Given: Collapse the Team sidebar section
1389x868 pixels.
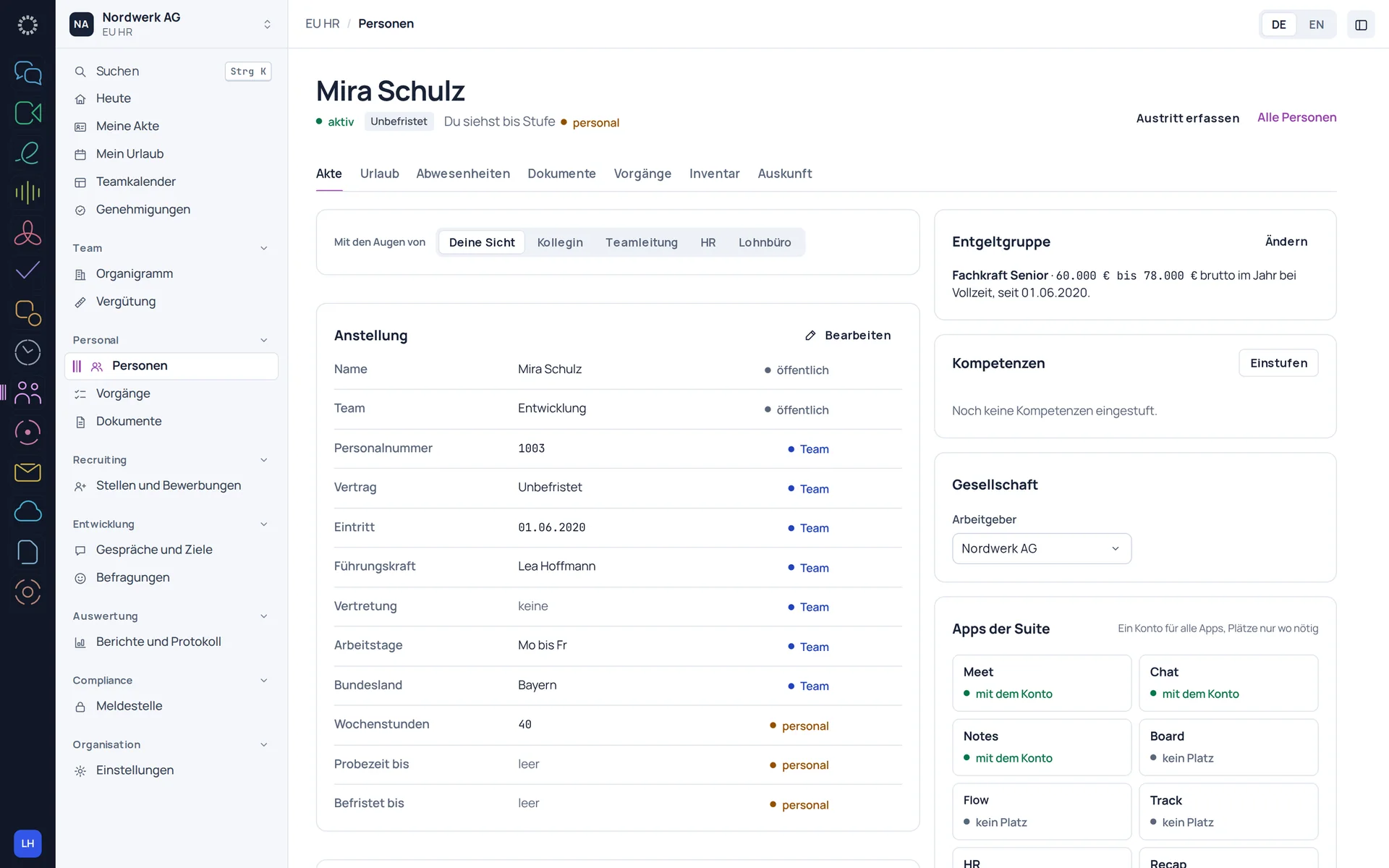Looking at the screenshot, I should pos(171,248).
